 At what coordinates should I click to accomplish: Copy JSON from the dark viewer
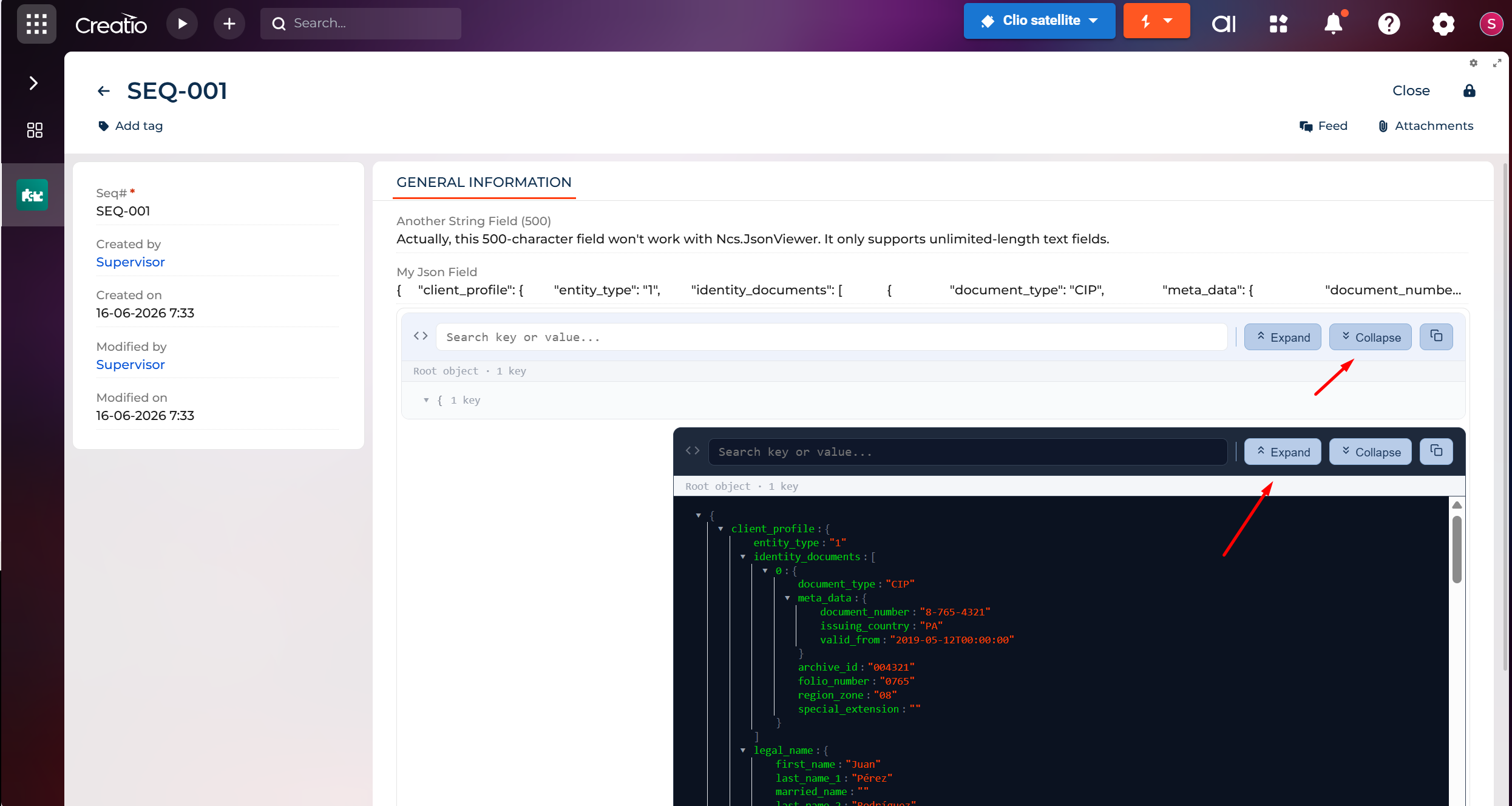[x=1436, y=451]
